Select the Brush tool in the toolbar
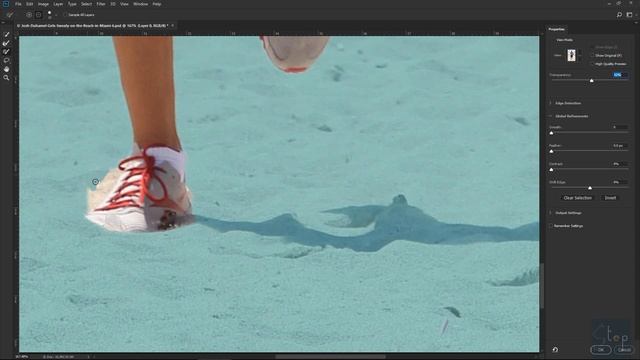Image resolution: width=640 pixels, height=360 pixels. point(6,52)
